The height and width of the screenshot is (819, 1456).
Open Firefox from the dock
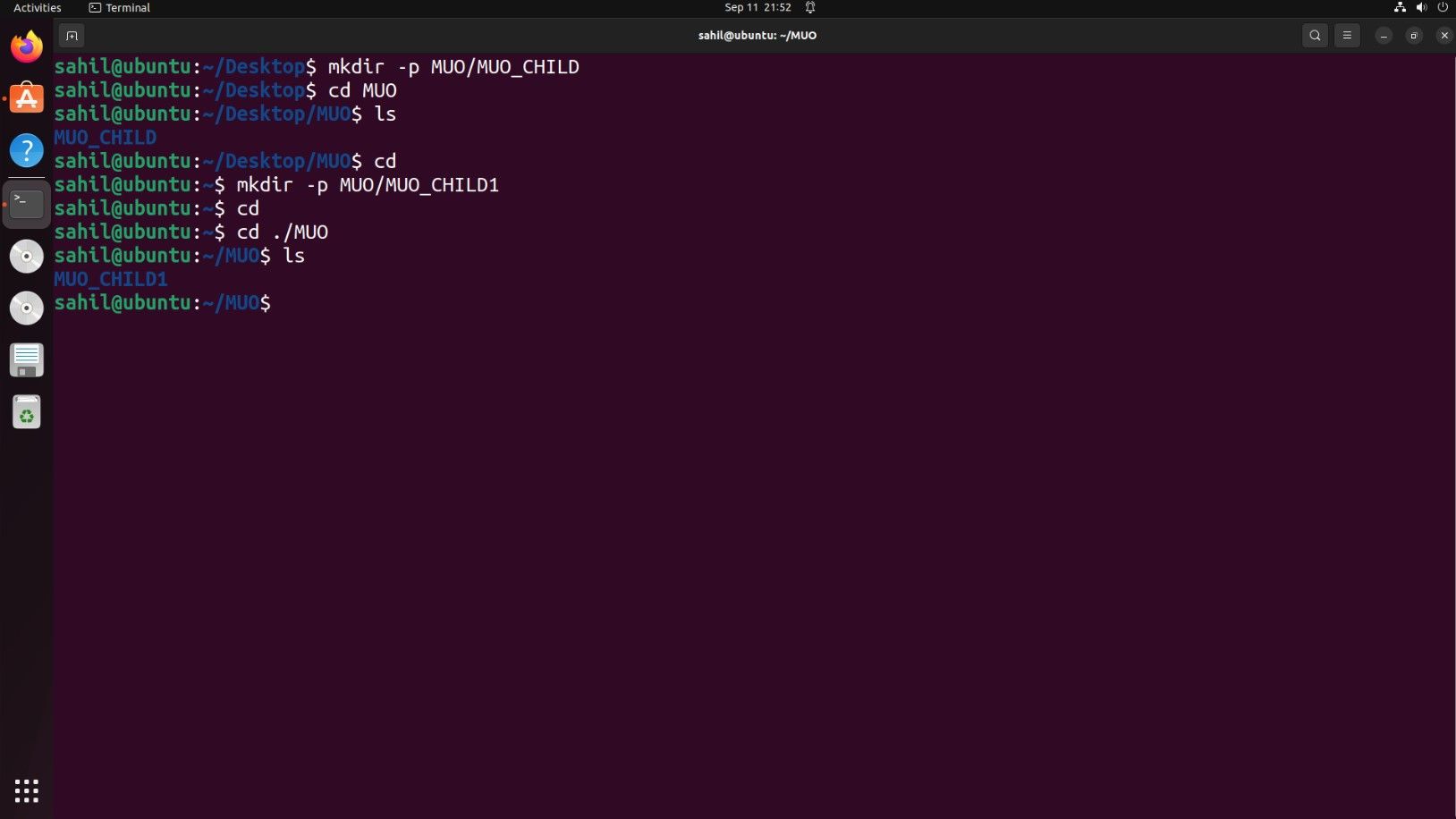(x=26, y=46)
